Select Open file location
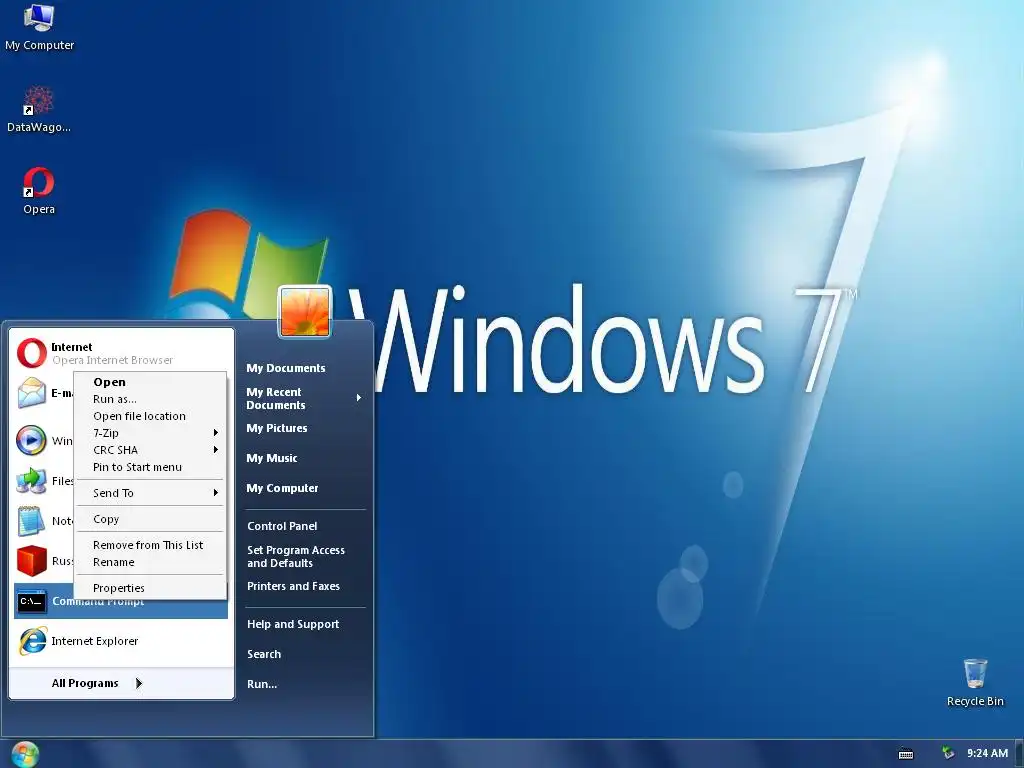Image resolution: width=1024 pixels, height=768 pixels. (x=150, y=416)
